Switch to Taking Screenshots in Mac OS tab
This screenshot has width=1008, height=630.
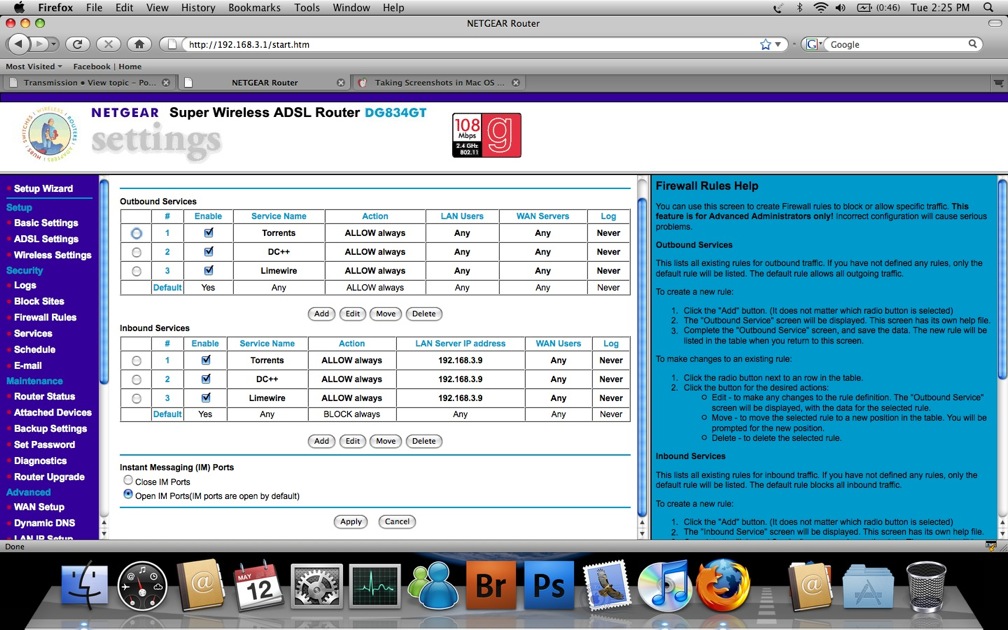[x=439, y=82]
